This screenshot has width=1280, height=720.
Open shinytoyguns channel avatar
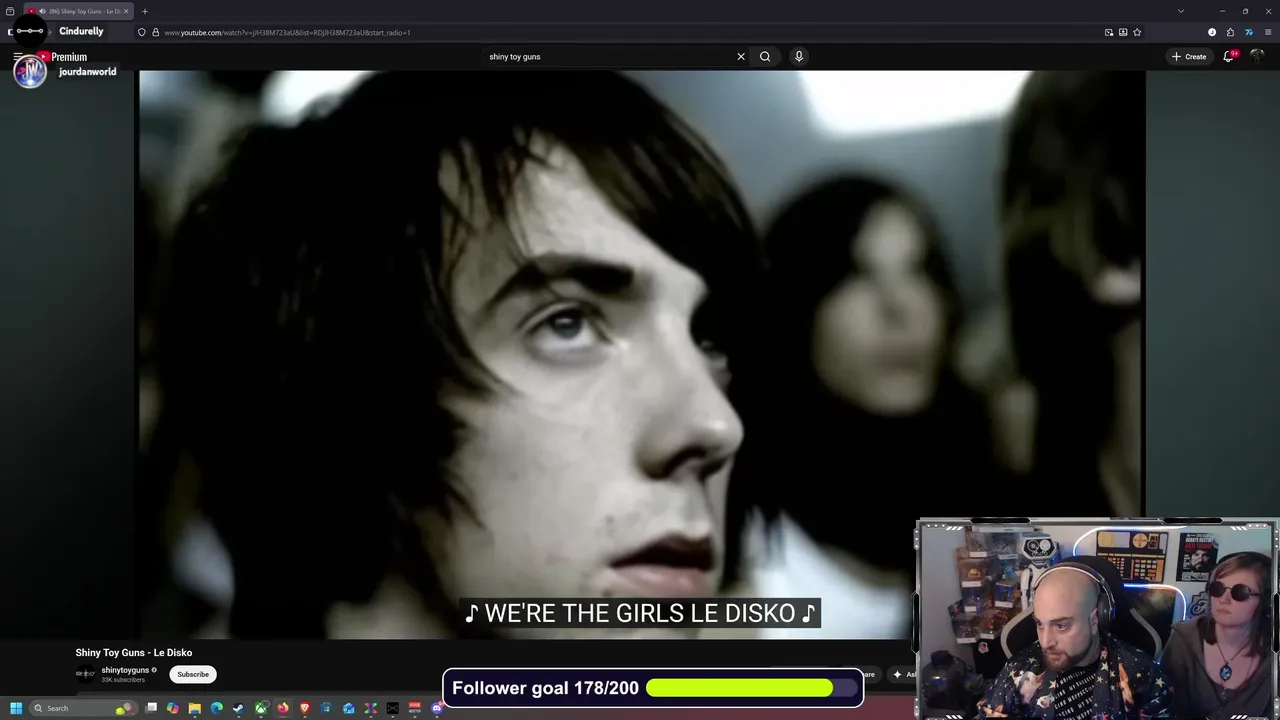(85, 674)
